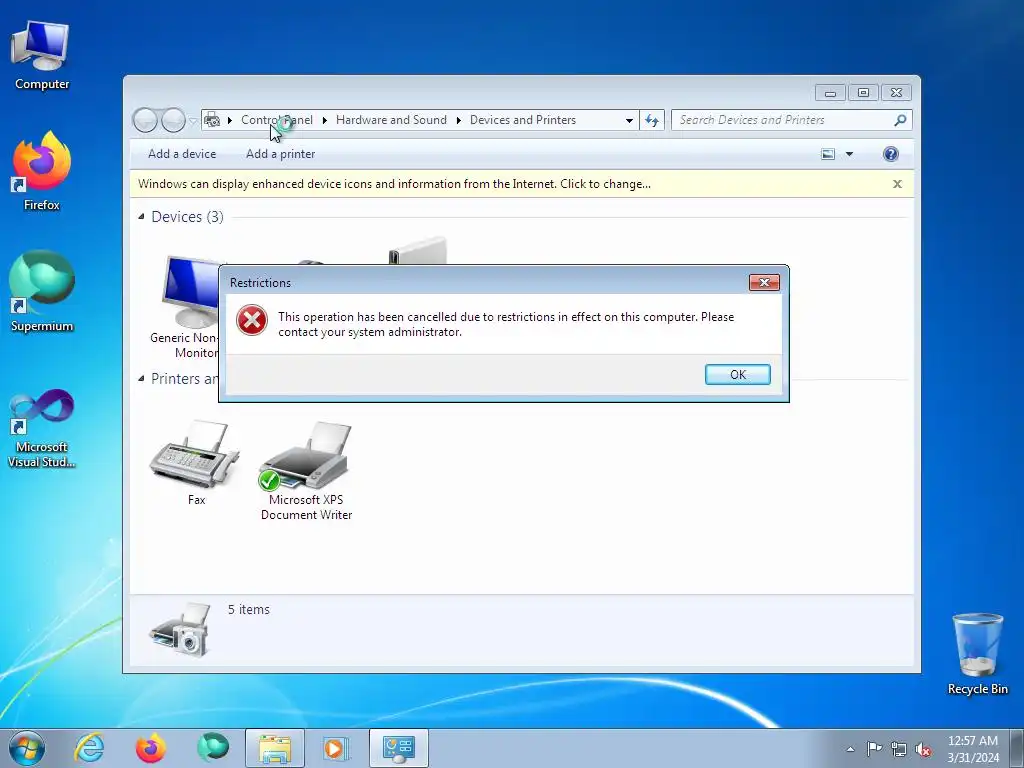Open recent pages dropdown arrow
Screen dimensions: 1024x768
pos(193,121)
